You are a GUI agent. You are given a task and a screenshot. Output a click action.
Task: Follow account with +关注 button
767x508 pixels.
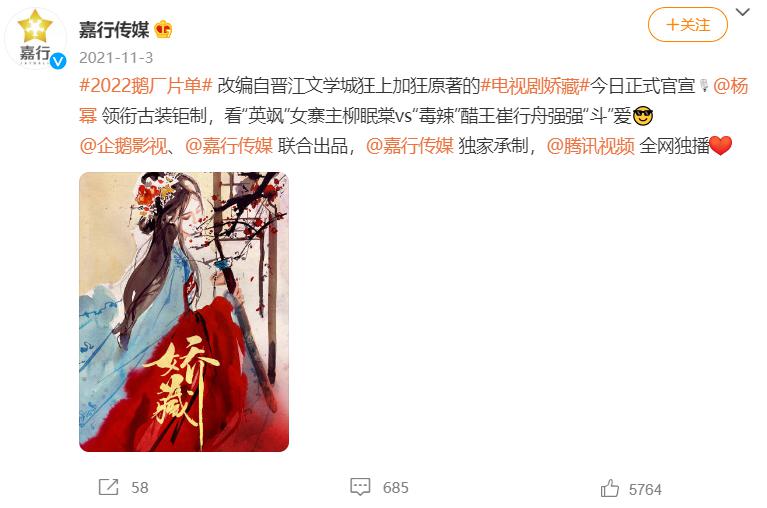688,25
